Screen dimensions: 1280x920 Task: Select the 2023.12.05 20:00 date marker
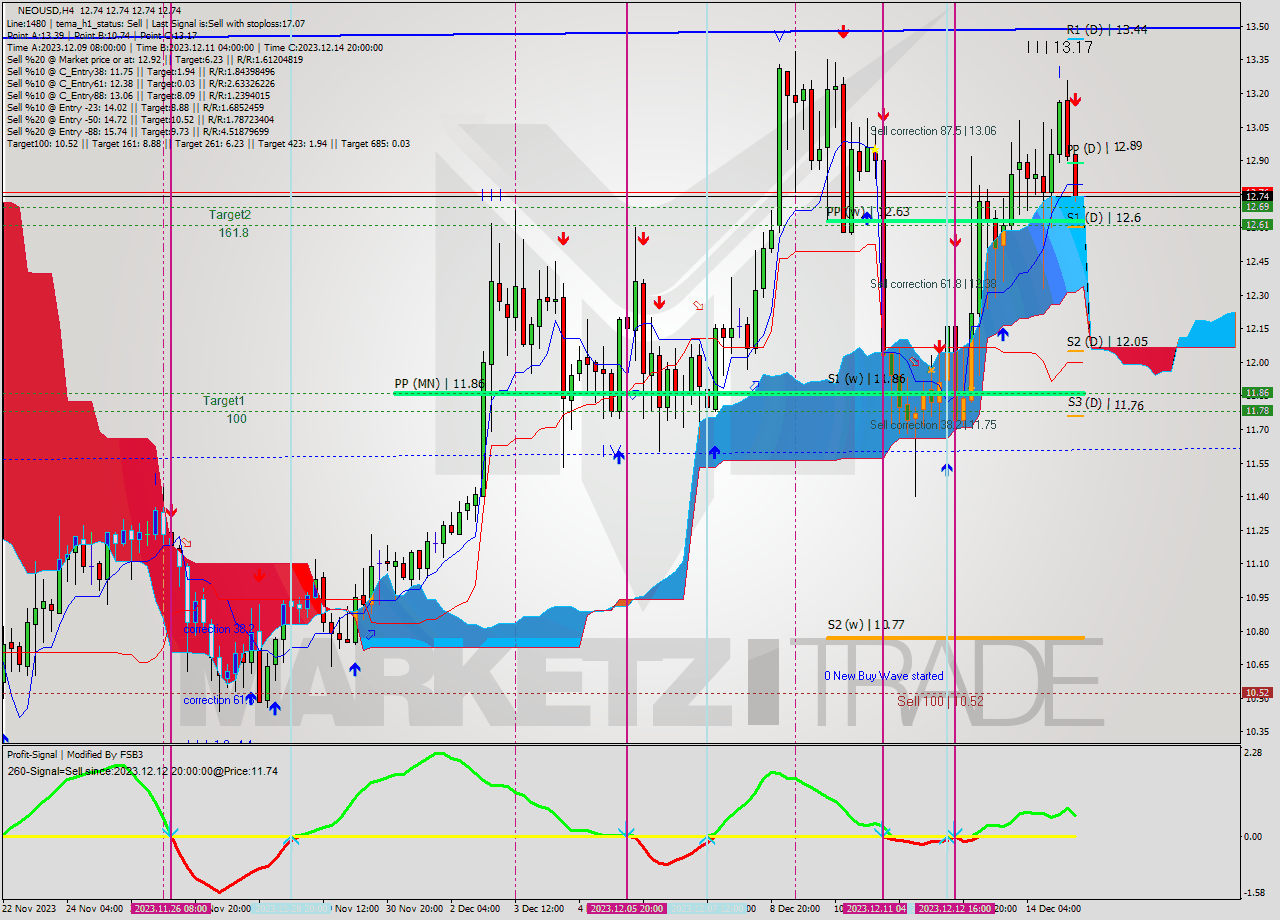click(626, 909)
